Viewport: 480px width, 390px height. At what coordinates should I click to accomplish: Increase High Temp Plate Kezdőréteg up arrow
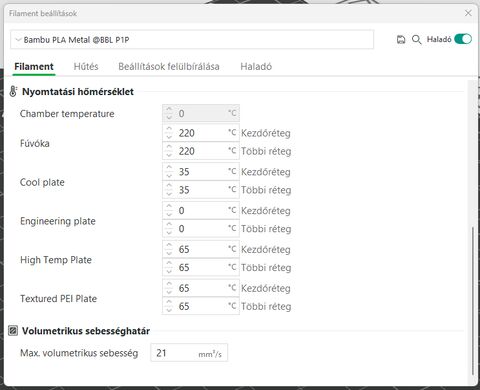coord(169,245)
